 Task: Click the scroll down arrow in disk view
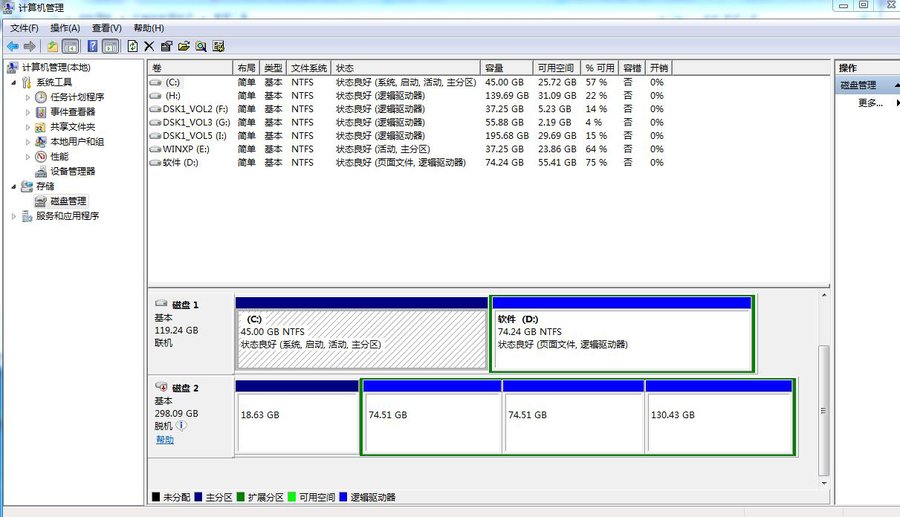[x=824, y=483]
